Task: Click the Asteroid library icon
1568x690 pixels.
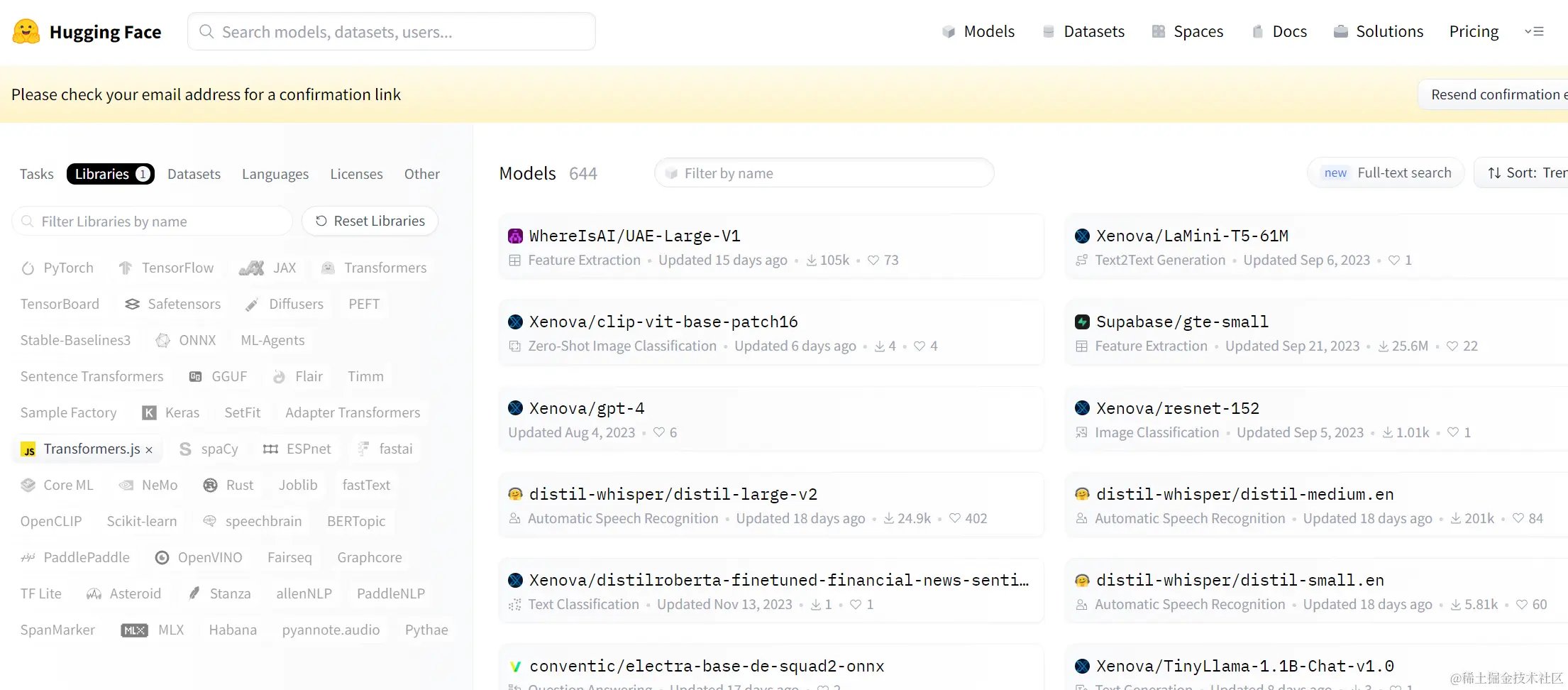Action: point(94,593)
